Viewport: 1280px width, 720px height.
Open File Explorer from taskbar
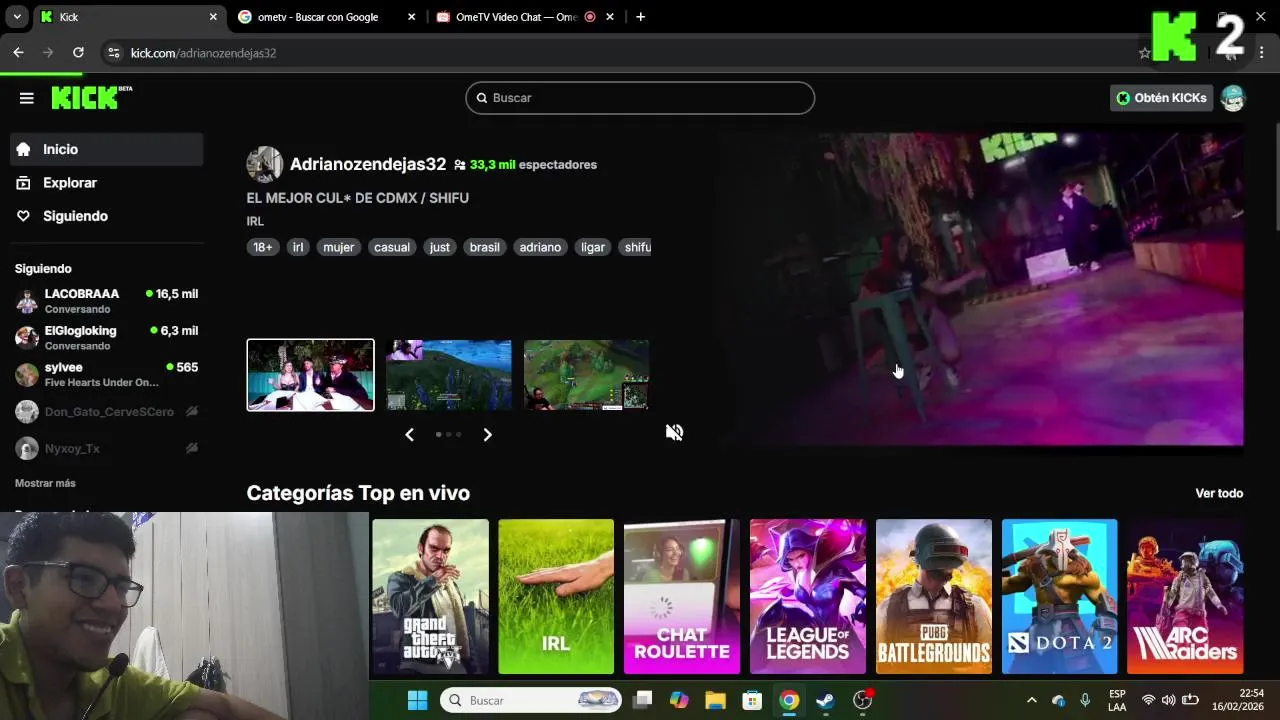715,700
